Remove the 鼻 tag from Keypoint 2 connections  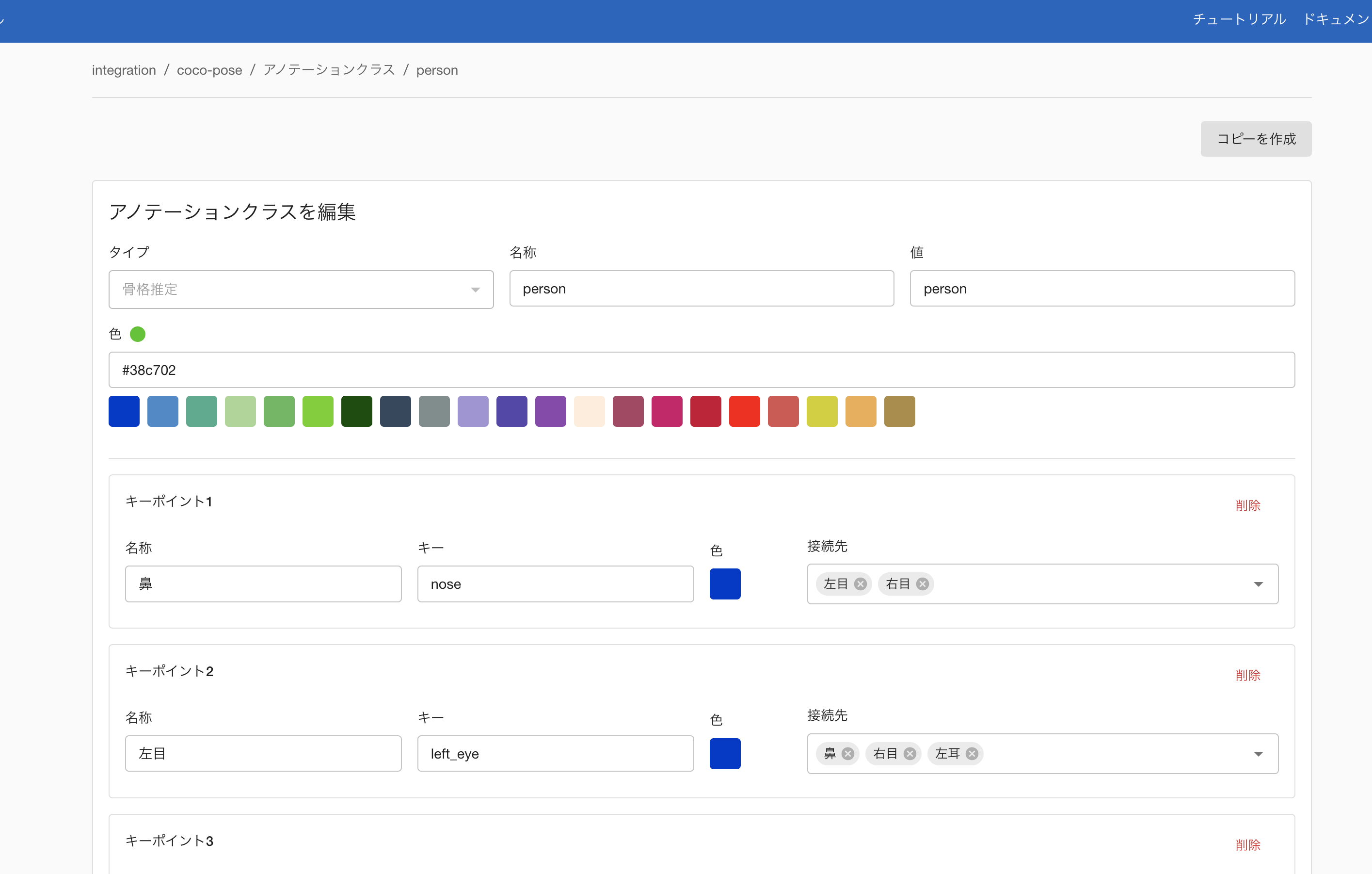pyautogui.click(x=848, y=754)
